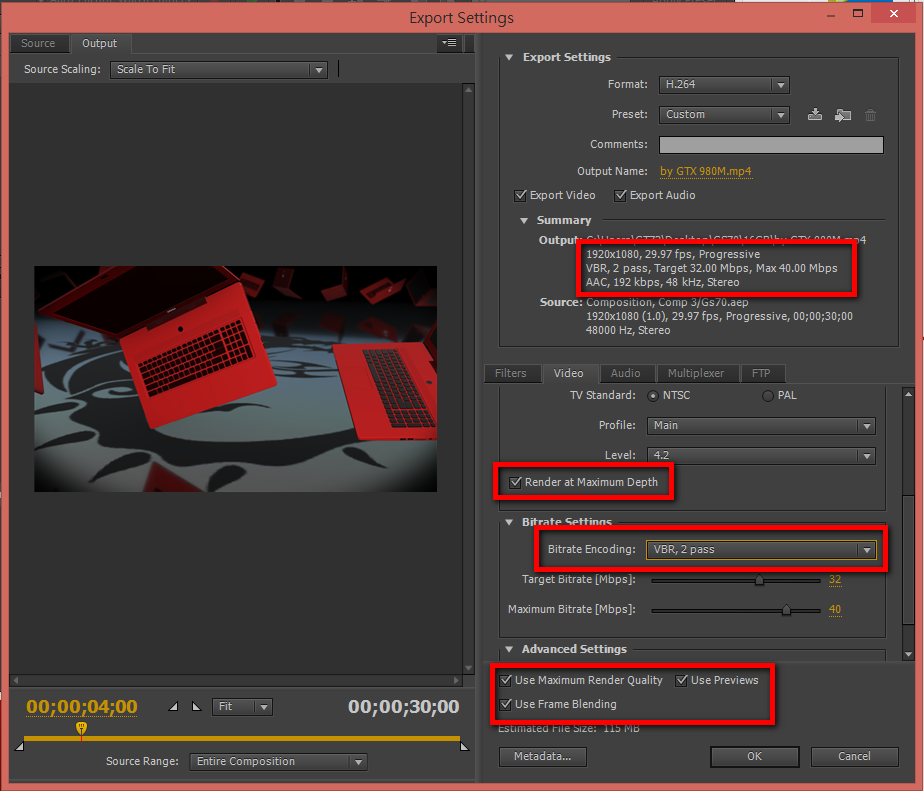
Task: Collapse the Advanced Settings section
Action: pyautogui.click(x=509, y=650)
